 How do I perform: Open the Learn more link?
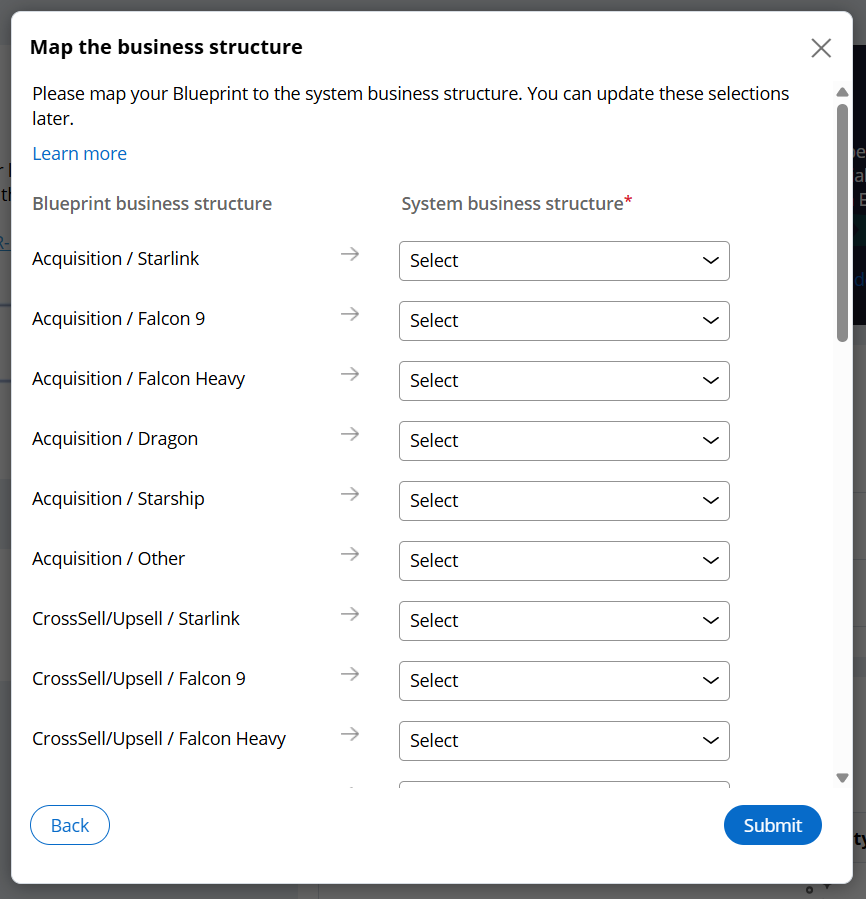tap(80, 154)
